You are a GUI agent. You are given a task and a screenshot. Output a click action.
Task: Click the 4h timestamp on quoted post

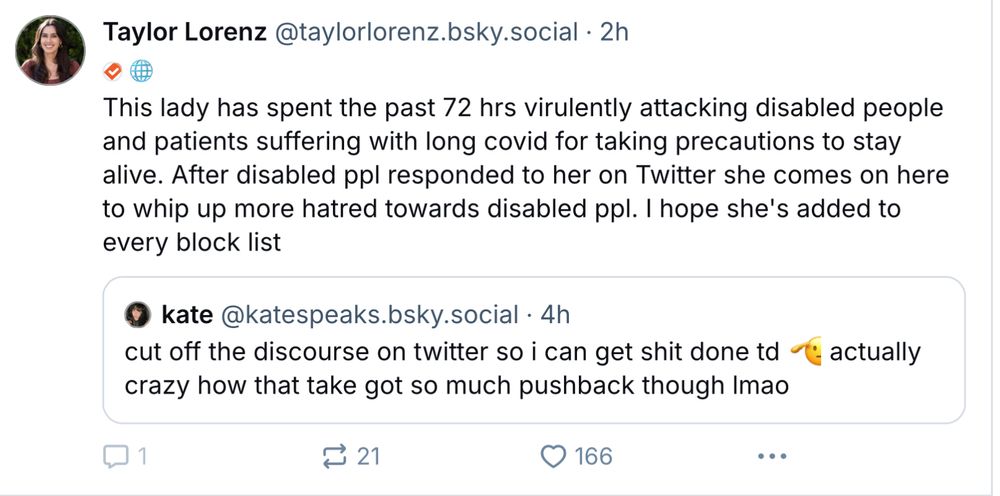click(555, 314)
